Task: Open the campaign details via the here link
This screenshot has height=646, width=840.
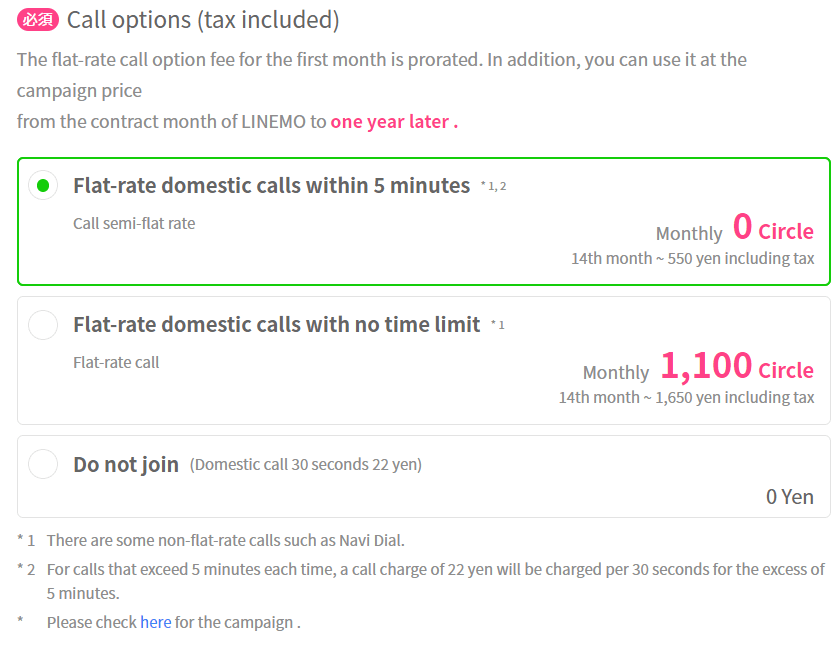Action: click(156, 623)
